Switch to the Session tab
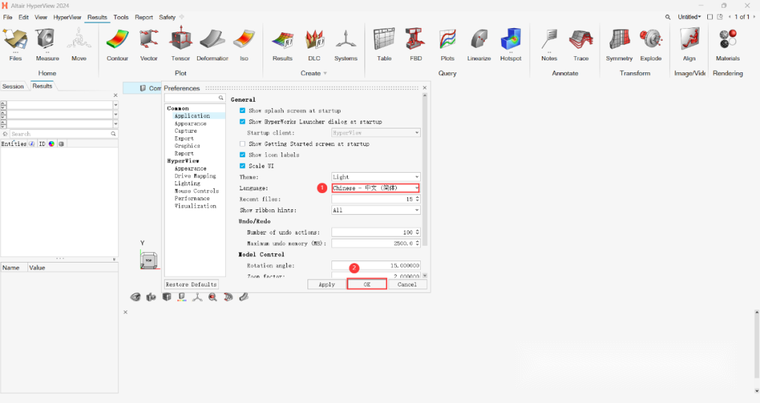The height and width of the screenshot is (403, 760). coord(13,86)
